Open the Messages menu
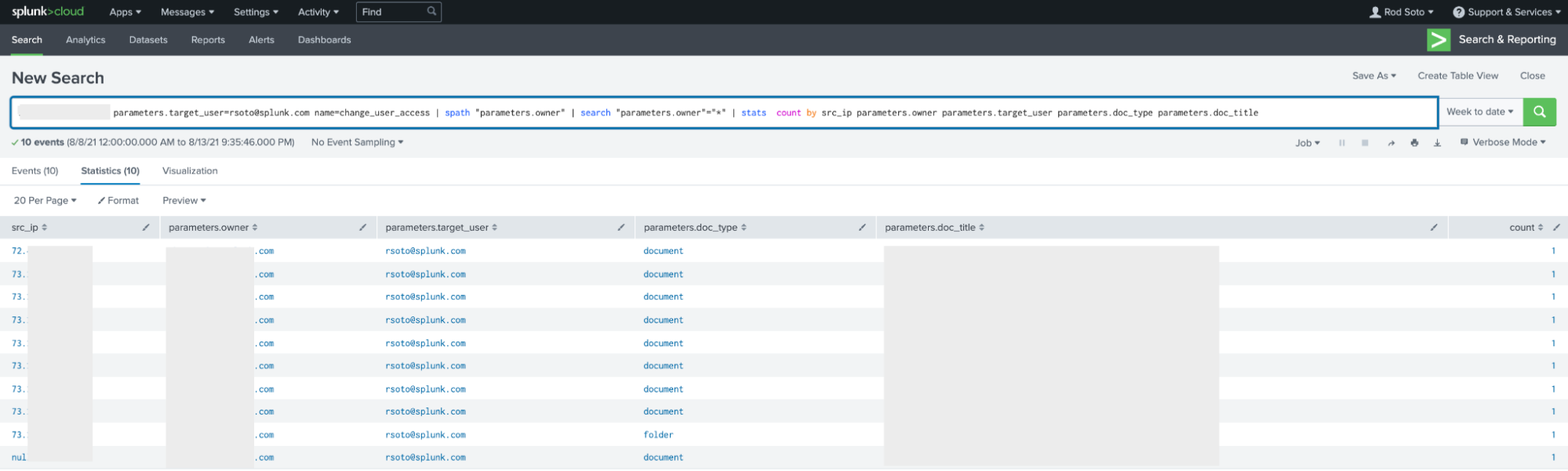The height and width of the screenshot is (471, 1568). (x=187, y=12)
